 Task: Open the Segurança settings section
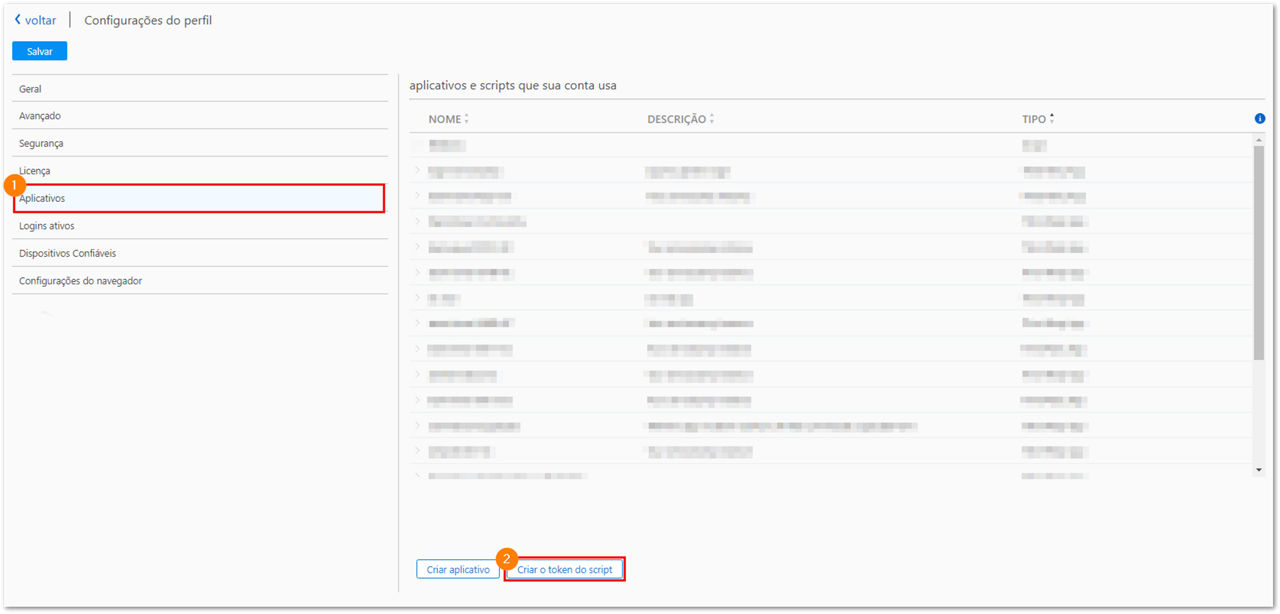pyautogui.click(x=200, y=143)
